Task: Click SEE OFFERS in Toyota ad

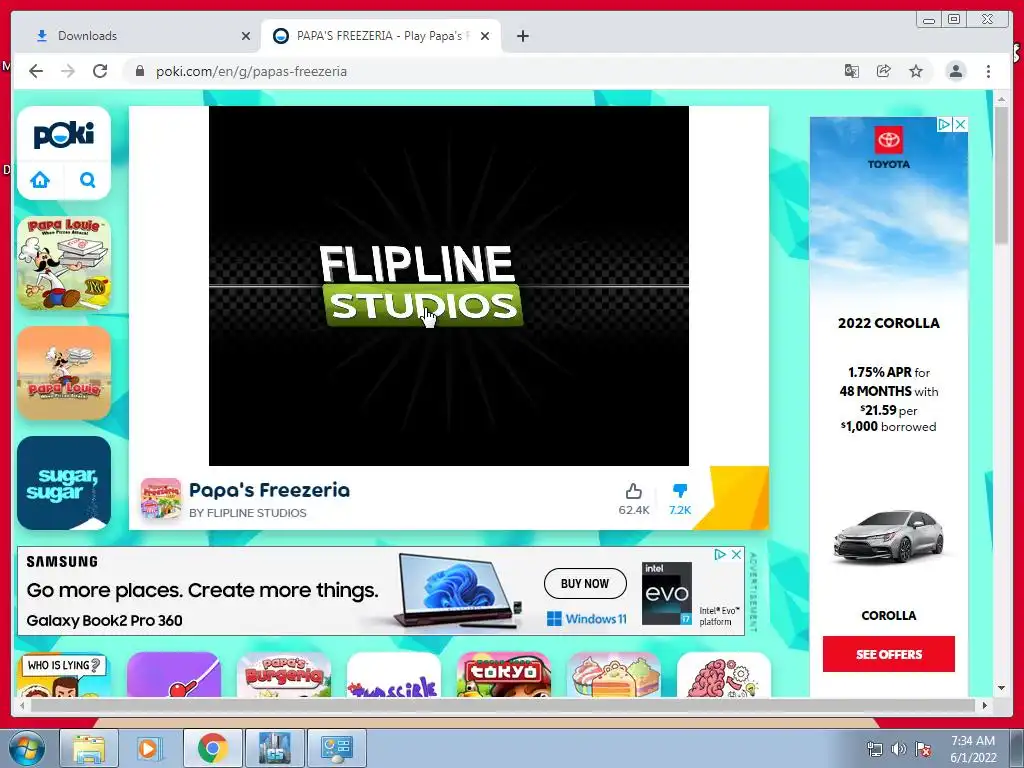Action: tap(889, 654)
